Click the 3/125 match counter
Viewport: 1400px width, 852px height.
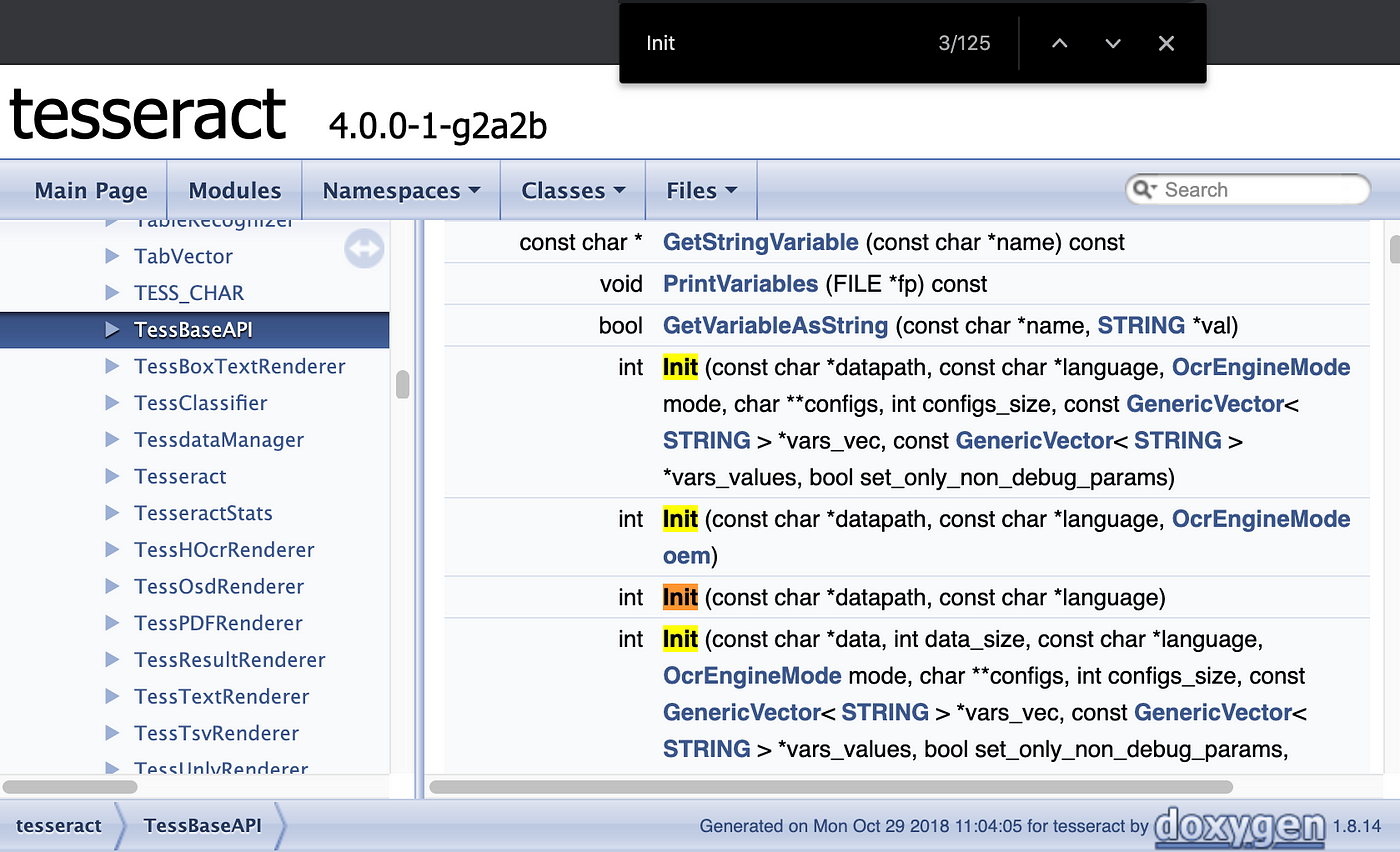point(964,43)
